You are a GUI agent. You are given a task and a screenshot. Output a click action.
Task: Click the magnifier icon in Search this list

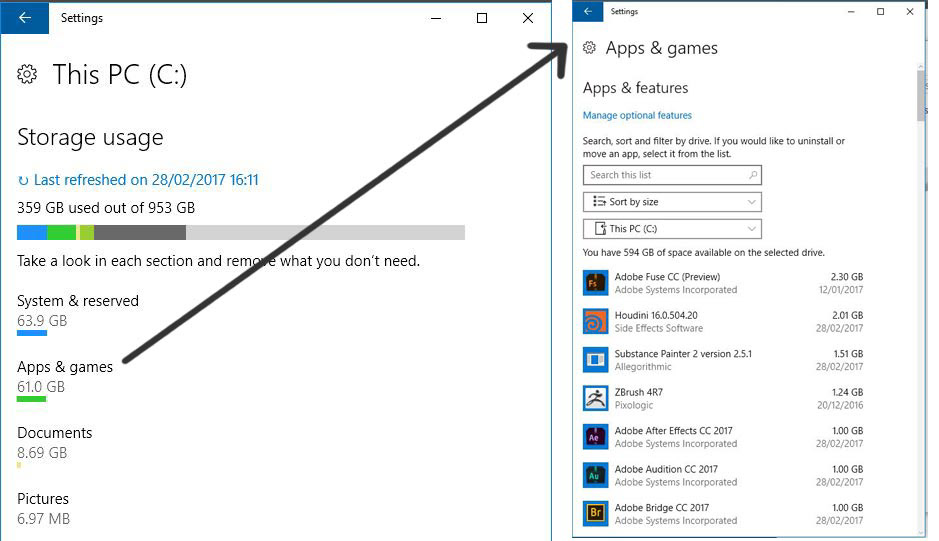click(753, 175)
